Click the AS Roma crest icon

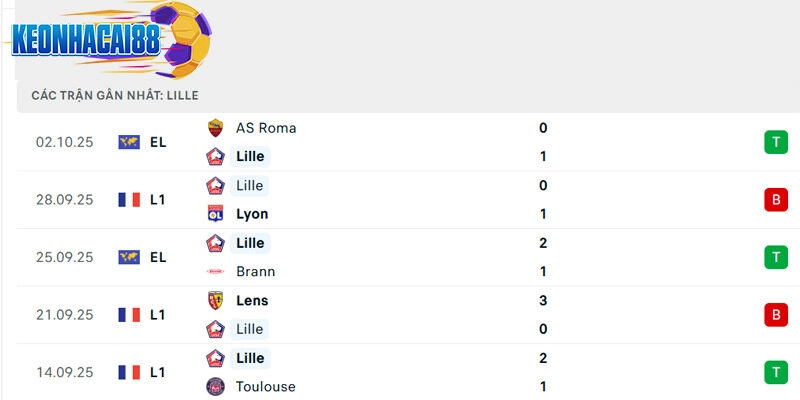[215, 128]
